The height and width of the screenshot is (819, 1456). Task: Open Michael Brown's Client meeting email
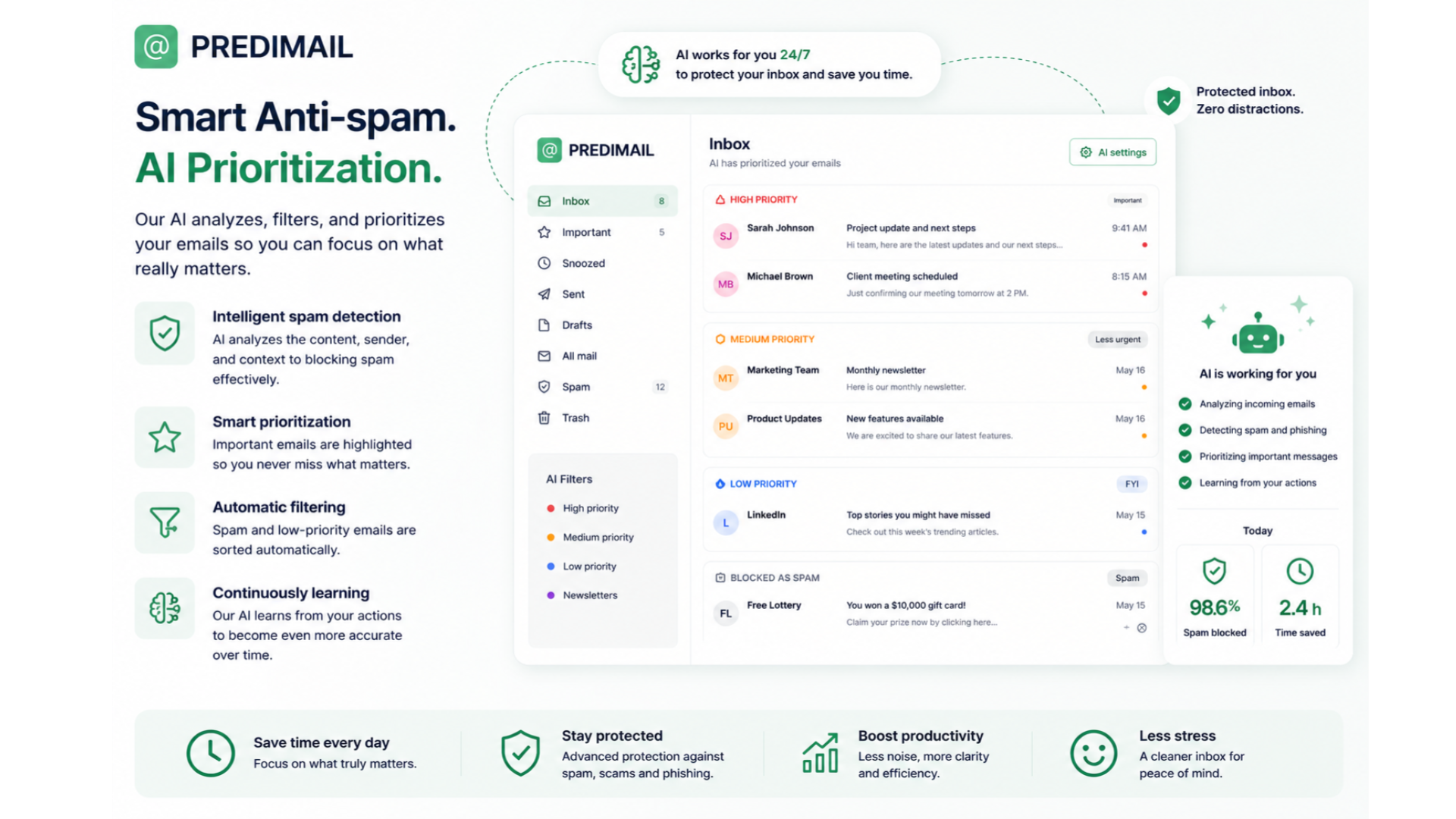(x=930, y=284)
